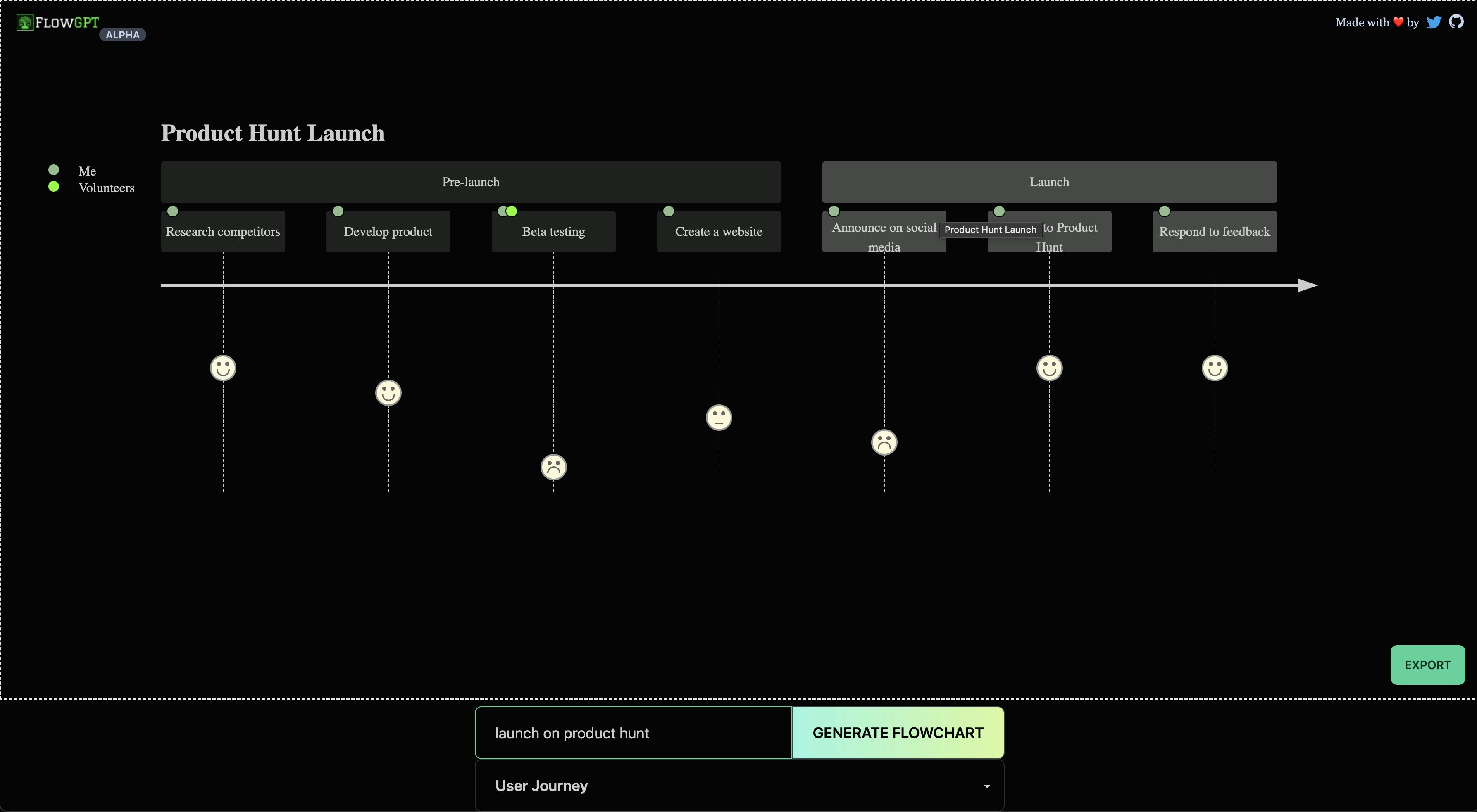The height and width of the screenshot is (812, 1477).
Task: Click the happy face under Respond to feedback
Action: 1215,368
